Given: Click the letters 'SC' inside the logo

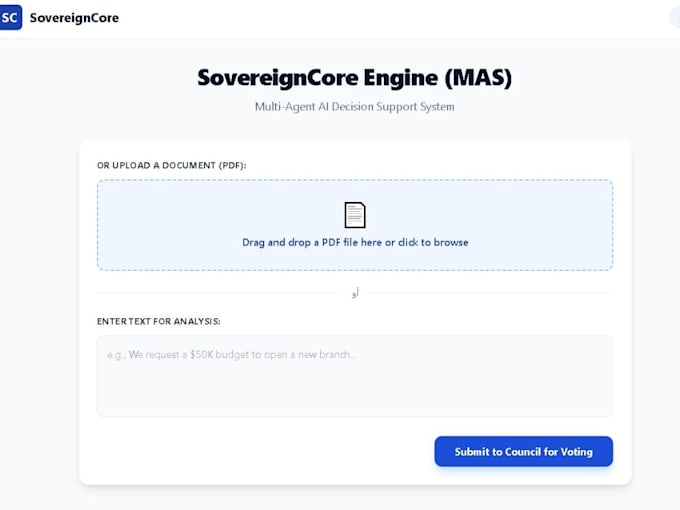Looking at the screenshot, I should tap(9, 18).
